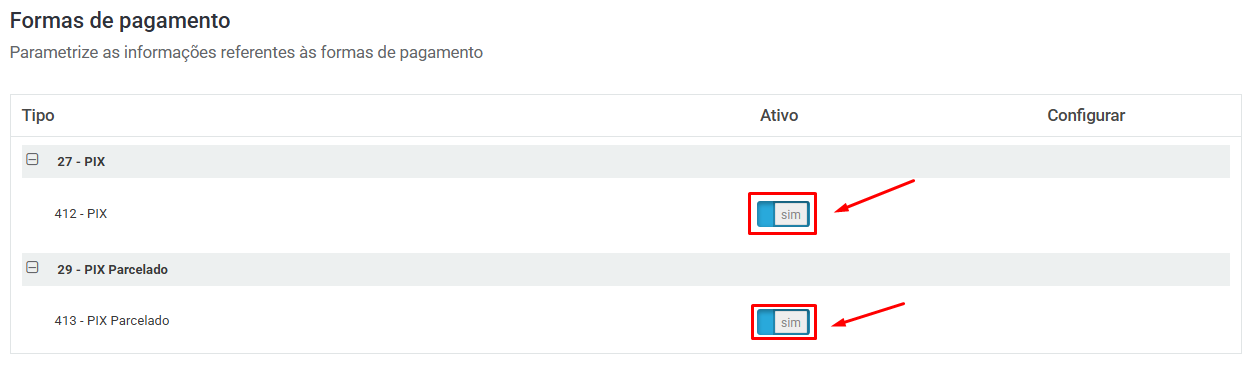The width and height of the screenshot is (1254, 367).
Task: Click the sim label on 412 - PIX switch
Action: tap(790, 214)
